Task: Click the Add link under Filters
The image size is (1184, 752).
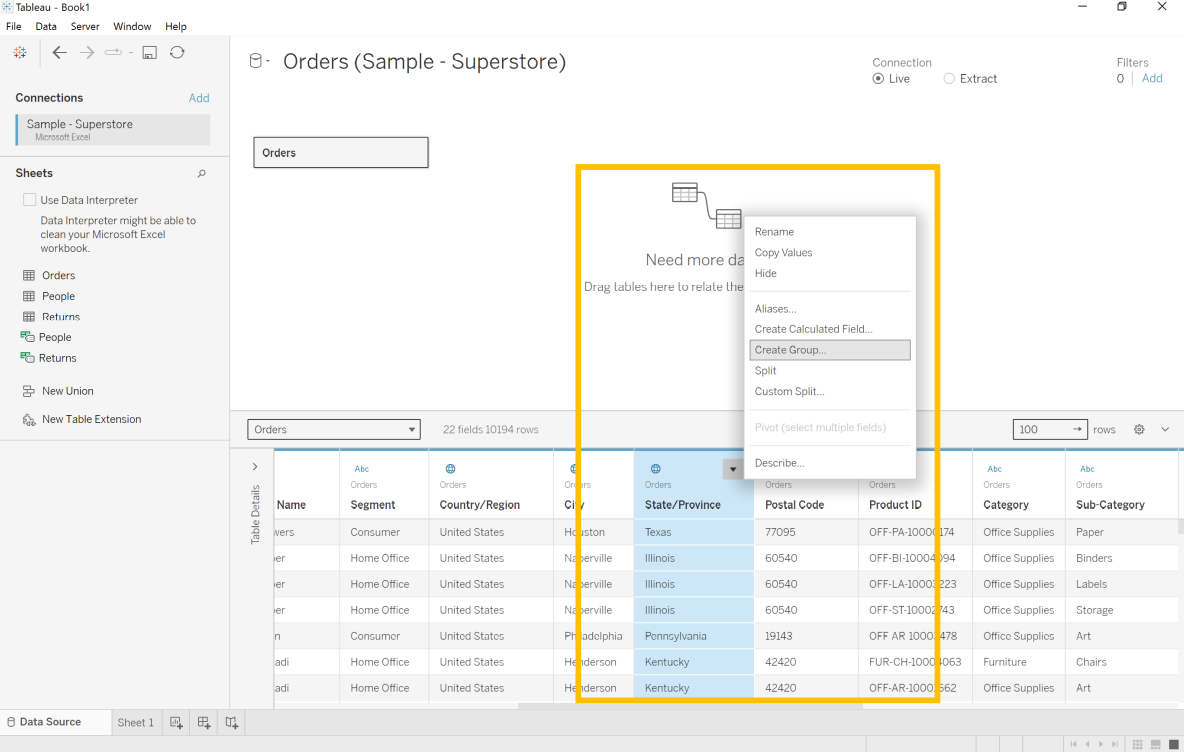Action: (x=1152, y=79)
